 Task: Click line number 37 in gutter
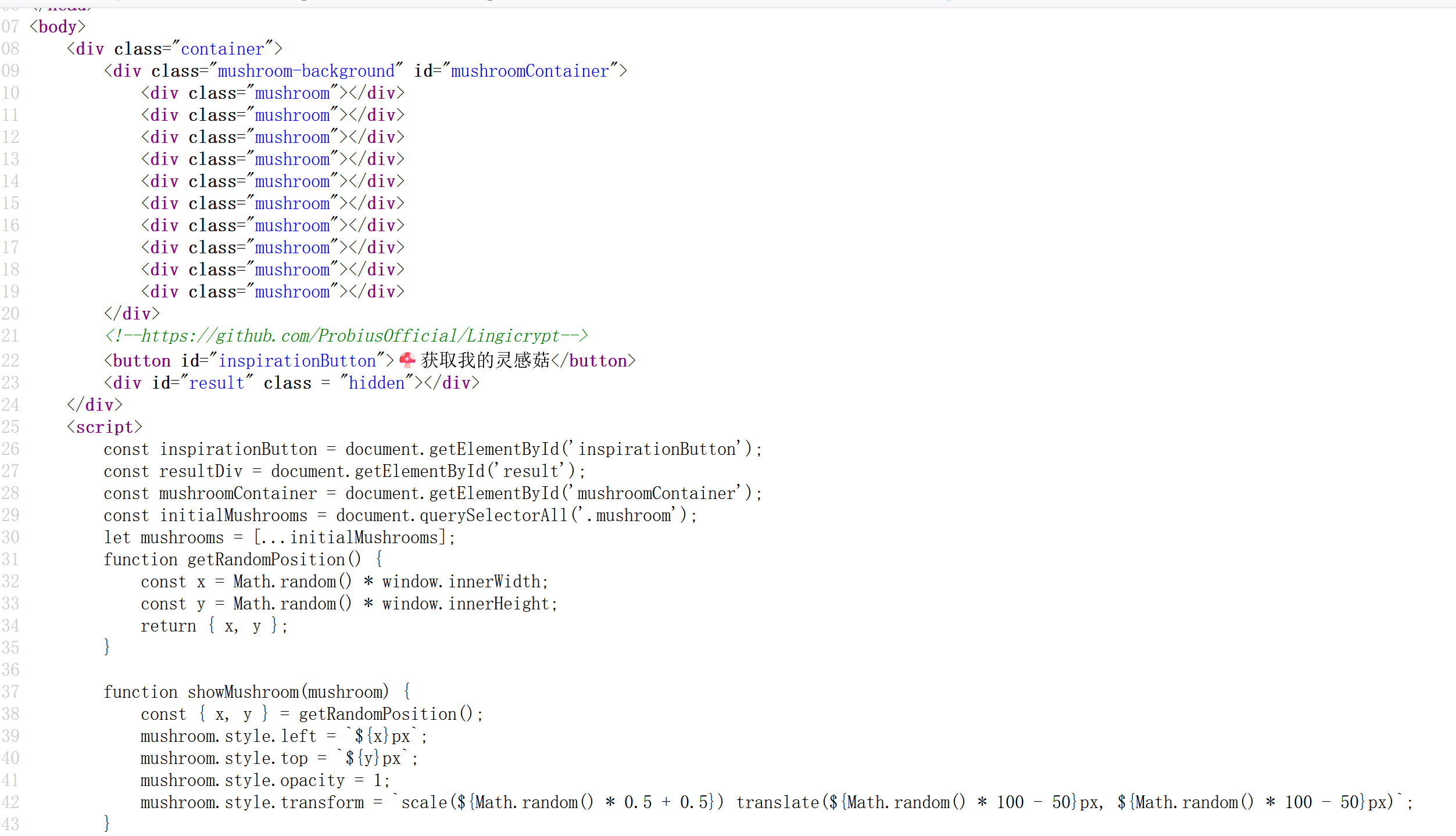pos(10,692)
